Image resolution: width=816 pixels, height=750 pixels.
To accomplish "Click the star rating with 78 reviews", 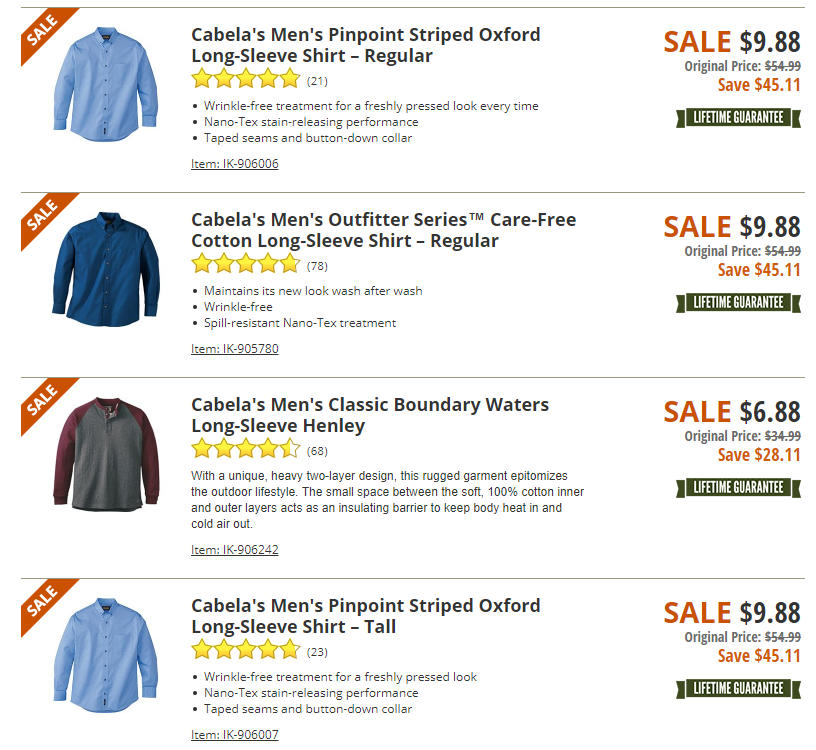I will 246,264.
